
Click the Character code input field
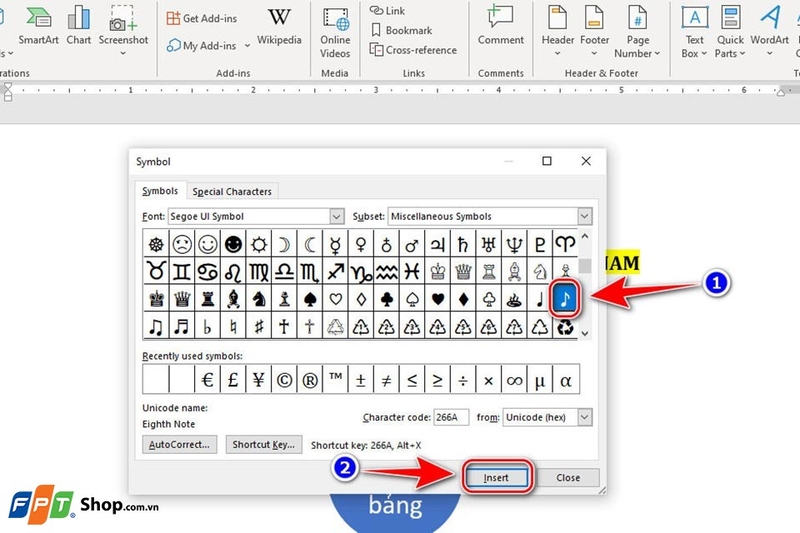point(451,417)
